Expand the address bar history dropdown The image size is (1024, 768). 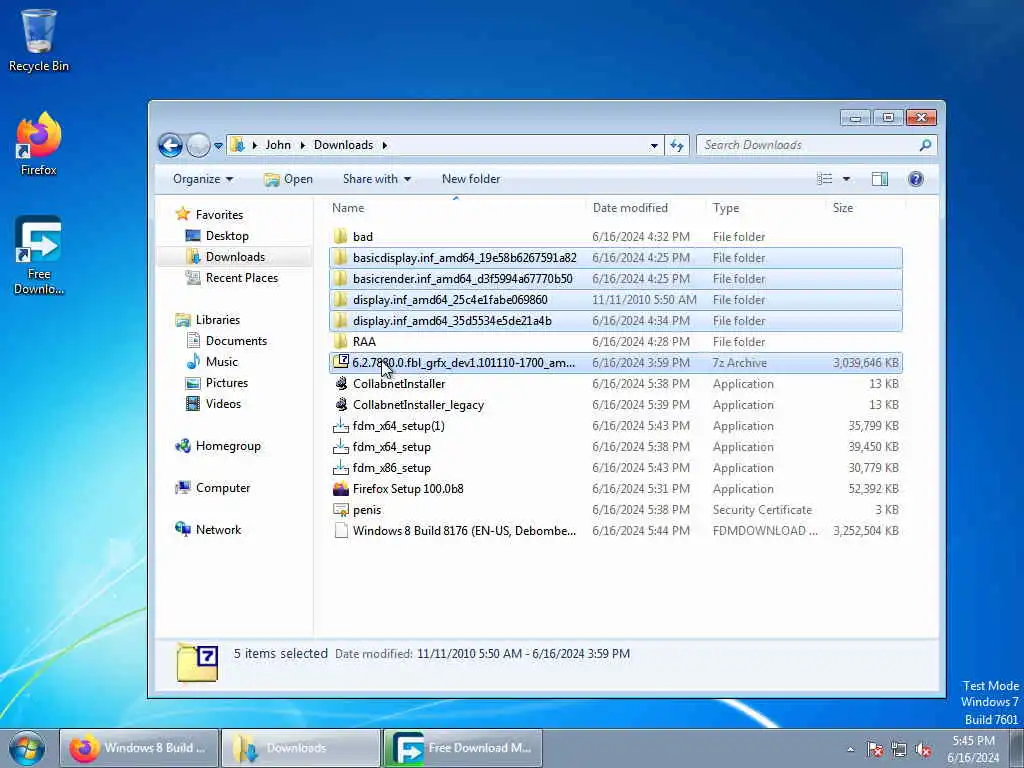[x=654, y=146]
